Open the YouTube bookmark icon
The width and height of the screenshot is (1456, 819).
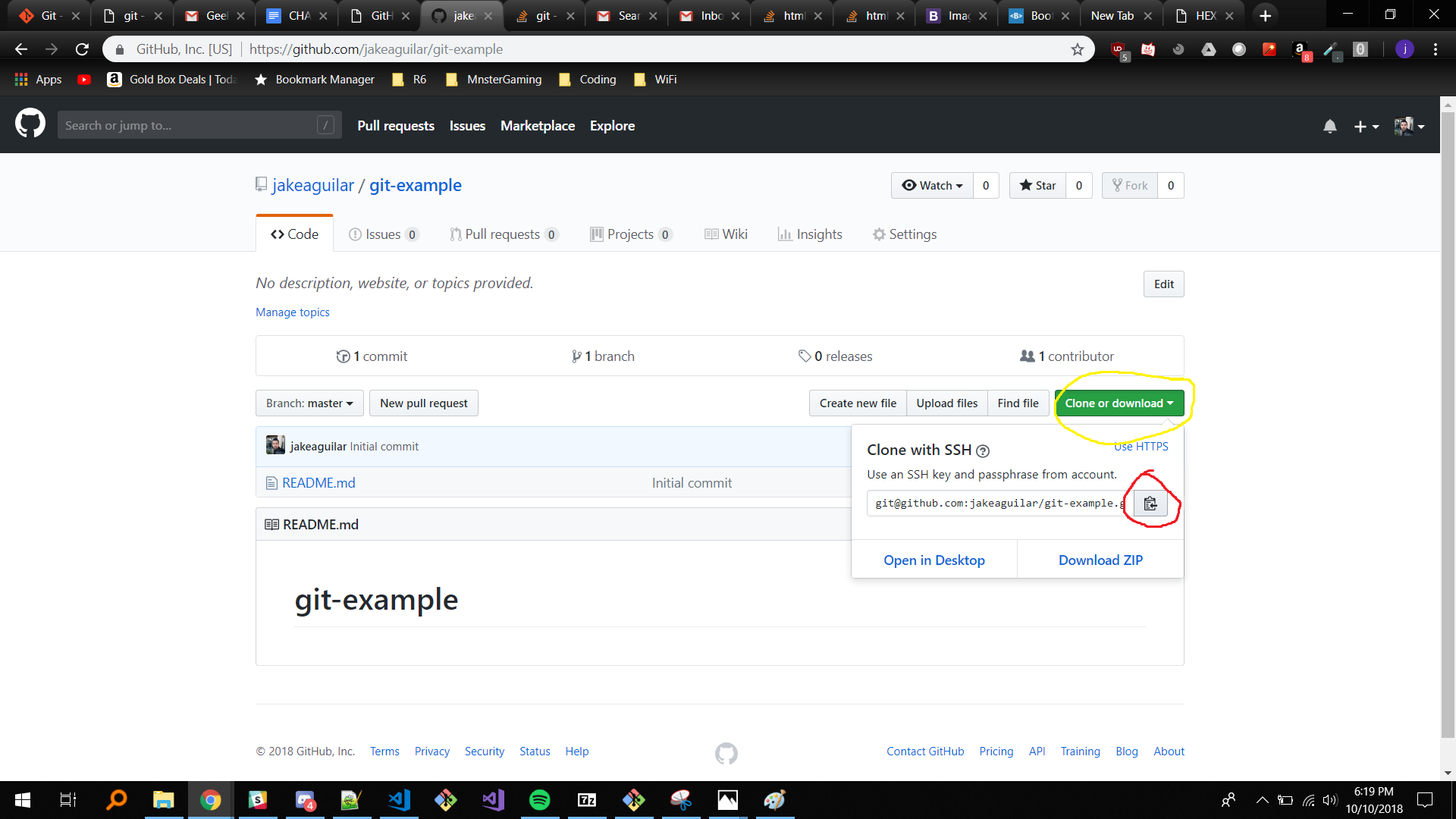click(84, 80)
